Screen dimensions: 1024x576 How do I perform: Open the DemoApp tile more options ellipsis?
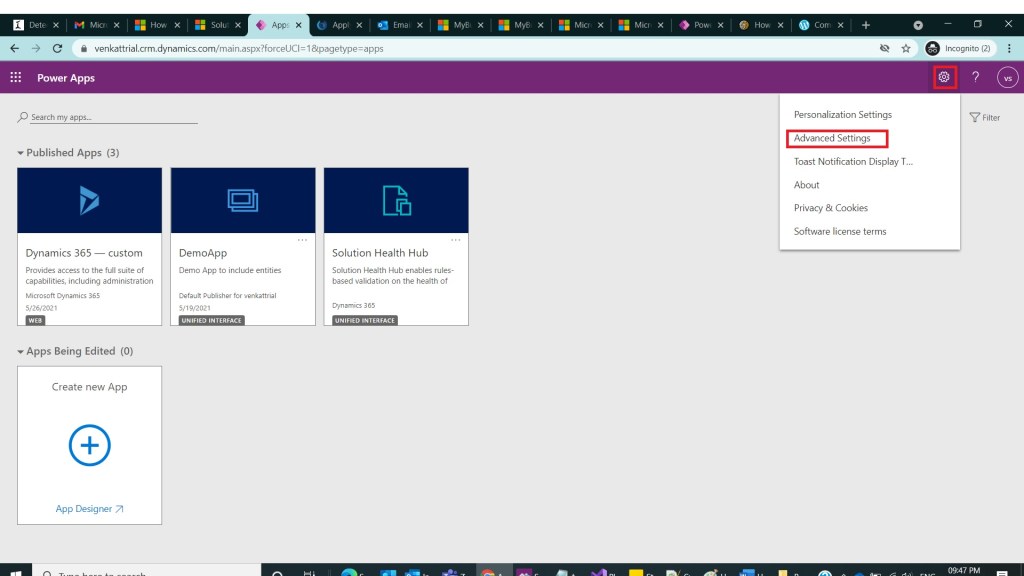[302, 240]
